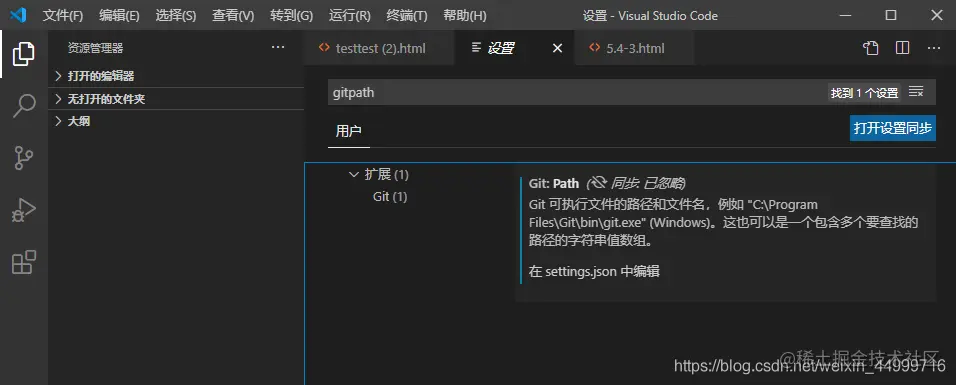956x385 pixels.
Task: Click 在 settings.json 中编辑 link
Action: [x=594, y=272]
